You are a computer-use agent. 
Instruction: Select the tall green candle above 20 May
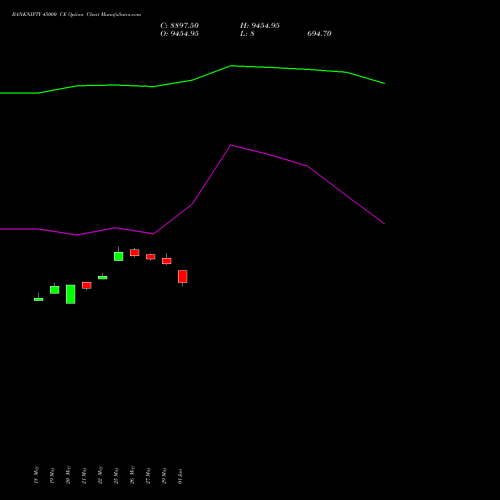[71, 294]
